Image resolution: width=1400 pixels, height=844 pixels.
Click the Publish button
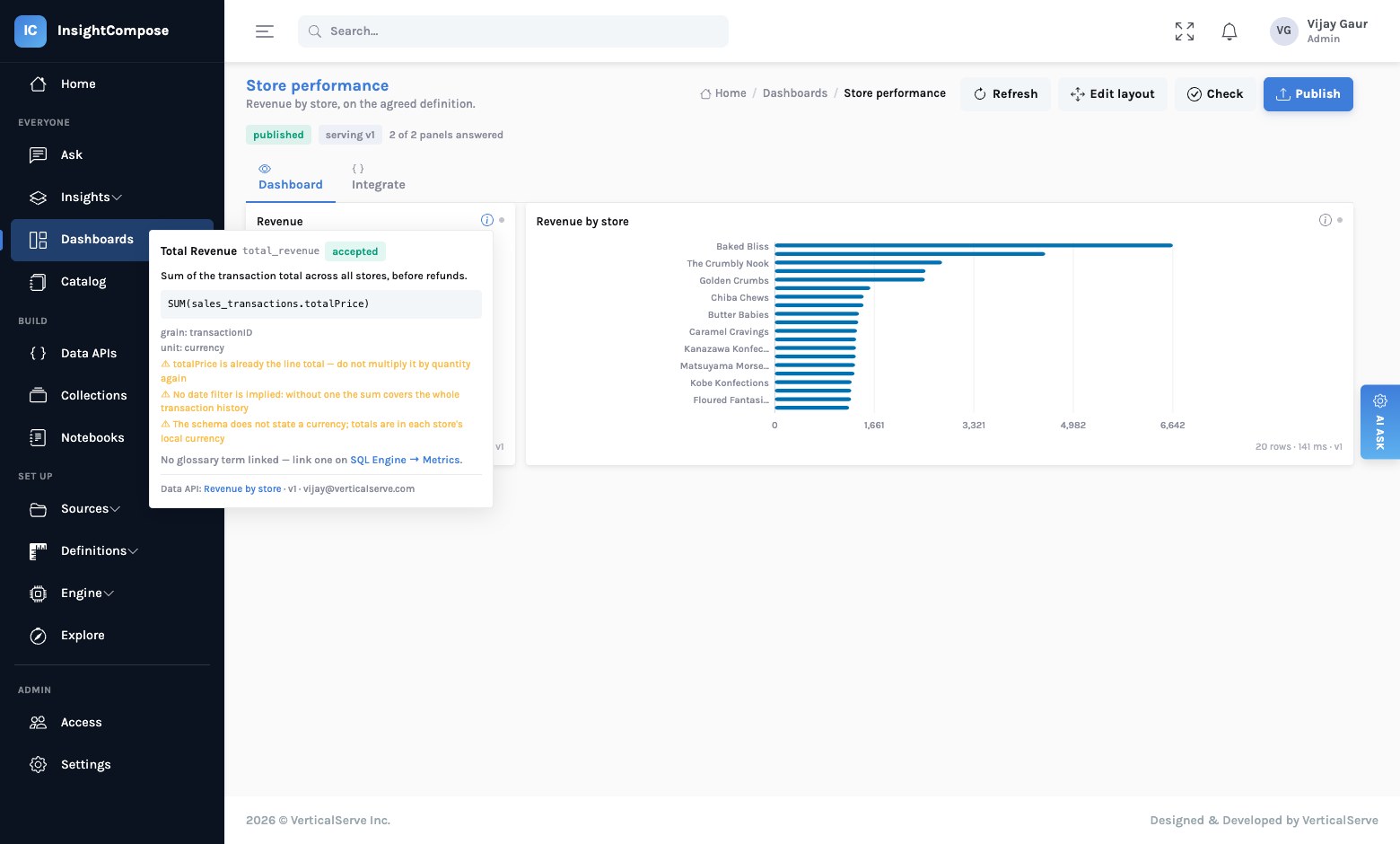click(x=1308, y=94)
